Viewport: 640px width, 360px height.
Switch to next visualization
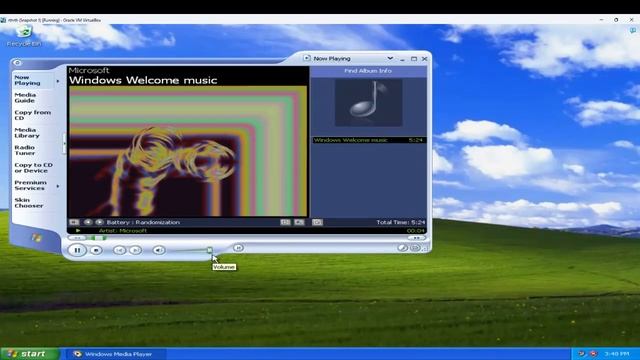point(99,222)
